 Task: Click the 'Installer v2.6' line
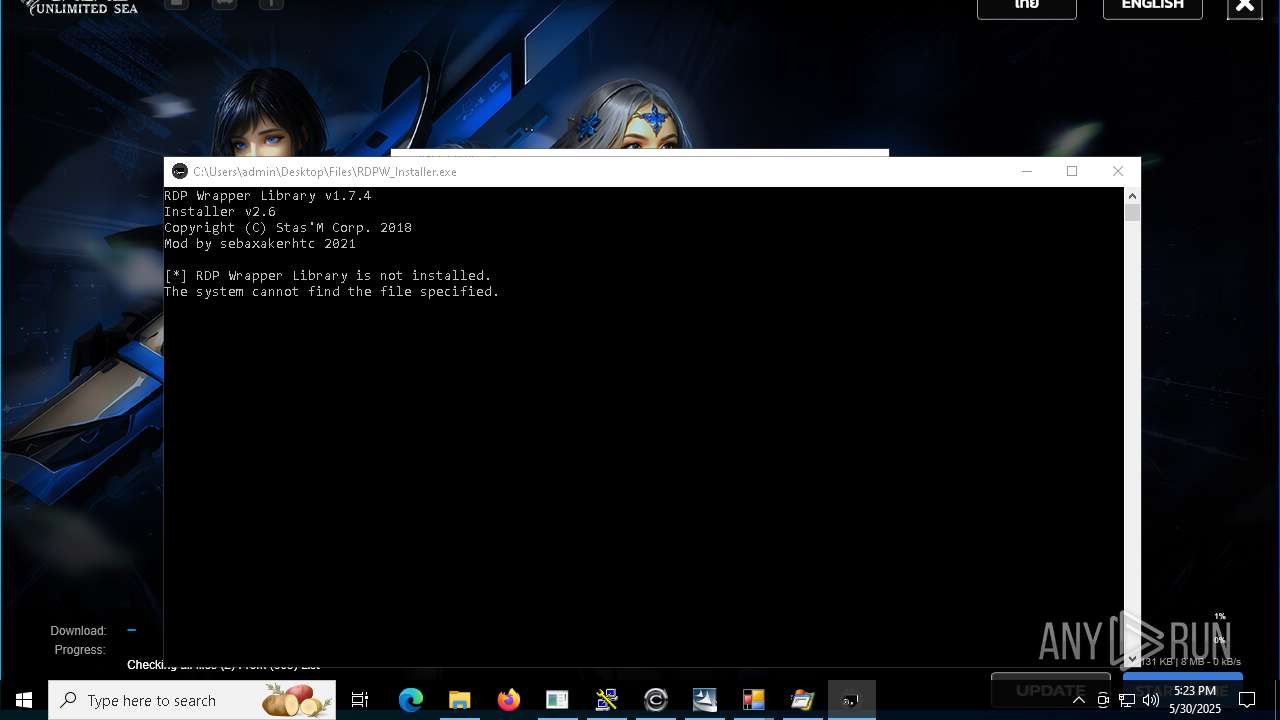tap(220, 212)
